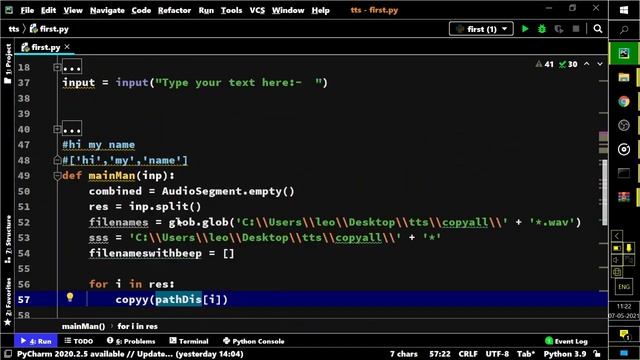Open the Tools menu
Viewport: 640px width, 360px height.
point(231,10)
